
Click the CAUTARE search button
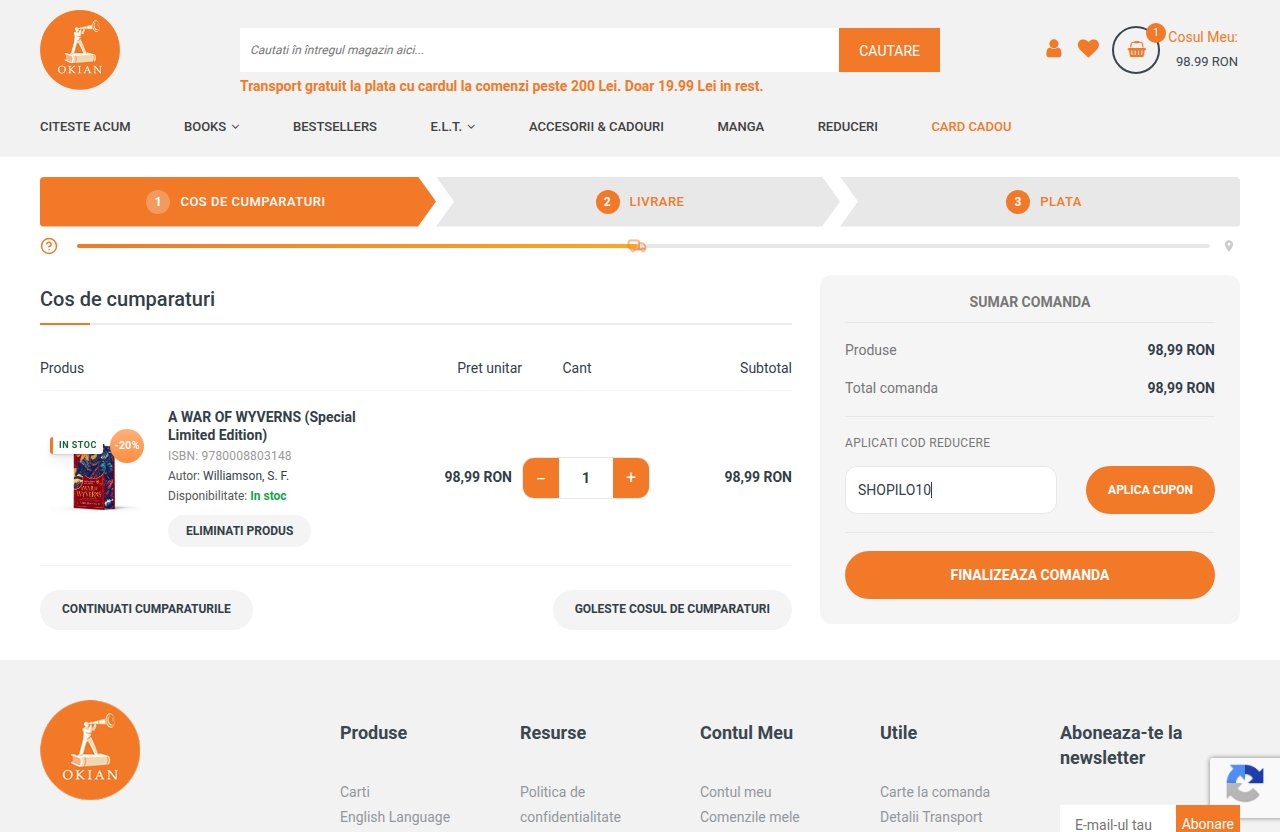point(889,50)
